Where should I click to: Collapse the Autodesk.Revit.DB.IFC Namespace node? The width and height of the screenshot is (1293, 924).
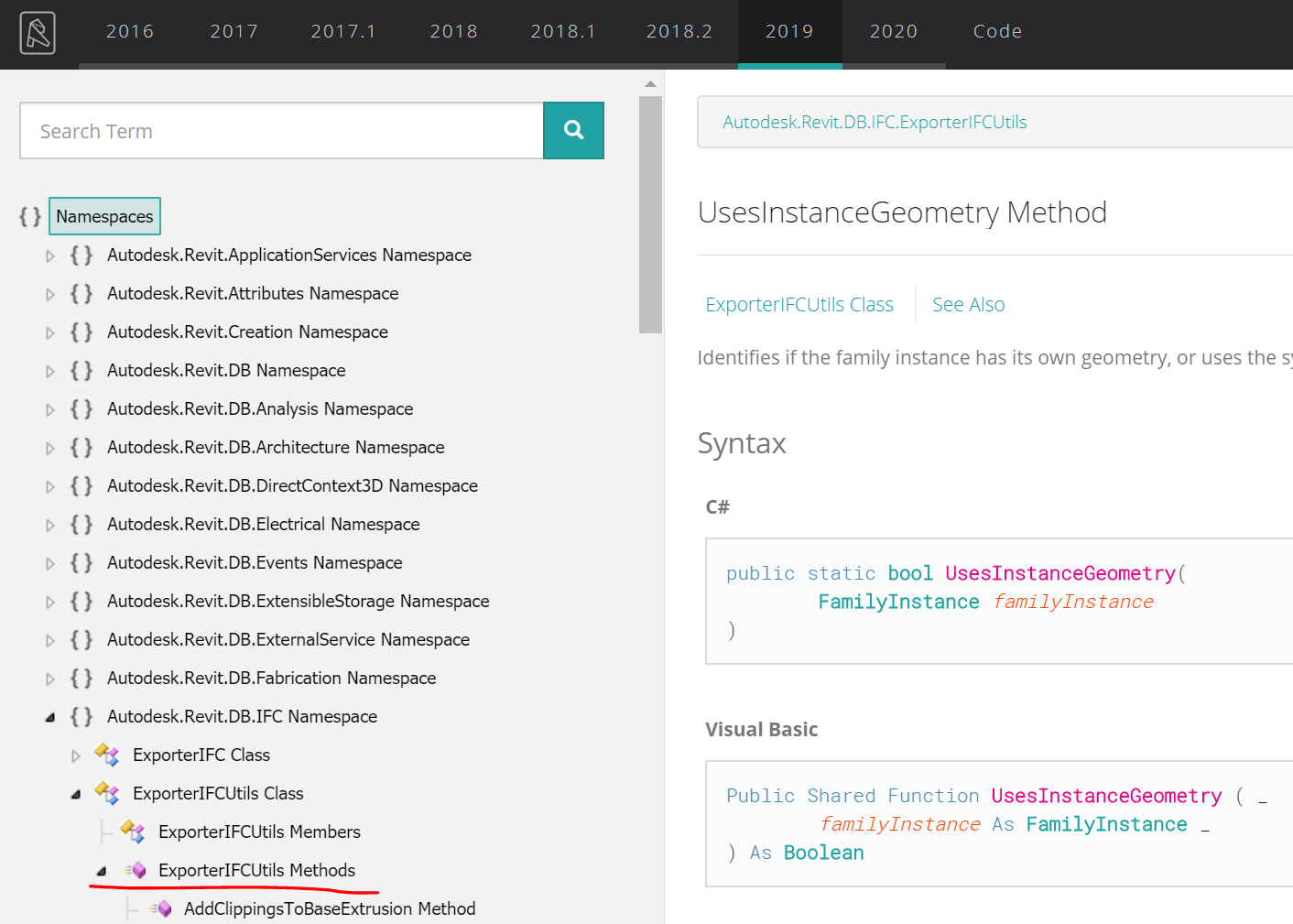[50, 716]
